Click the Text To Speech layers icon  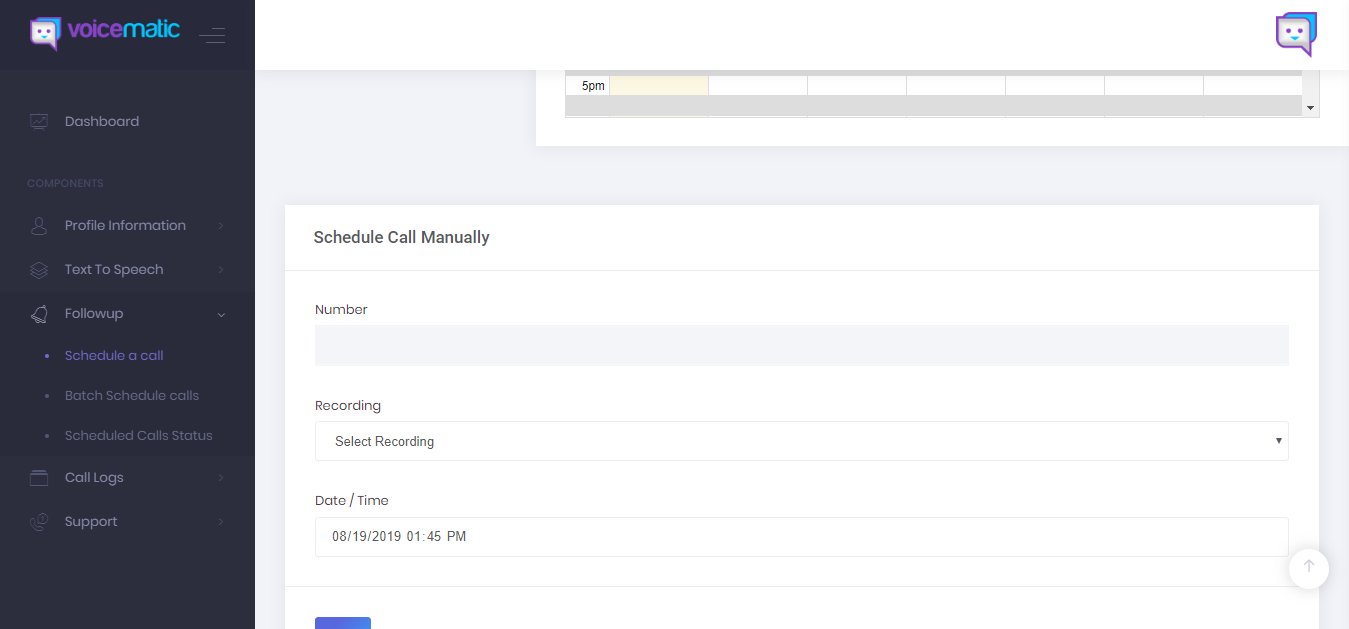[39, 270]
